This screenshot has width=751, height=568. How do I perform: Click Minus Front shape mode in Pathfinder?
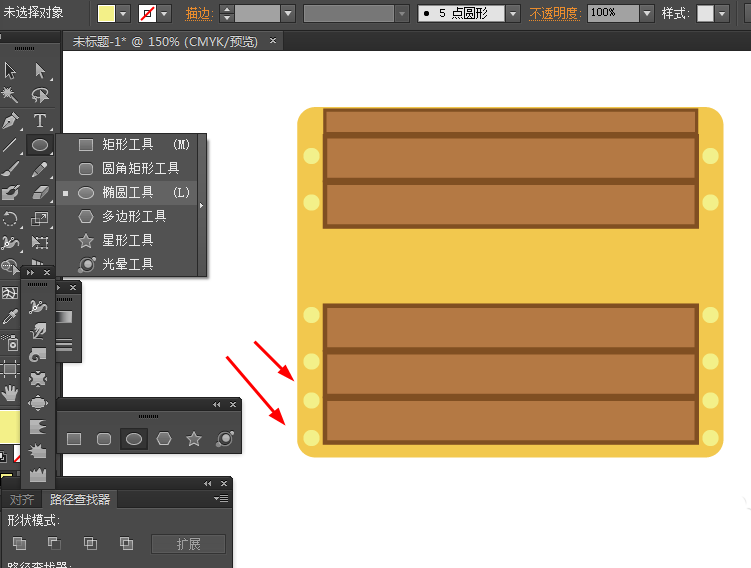(55, 543)
